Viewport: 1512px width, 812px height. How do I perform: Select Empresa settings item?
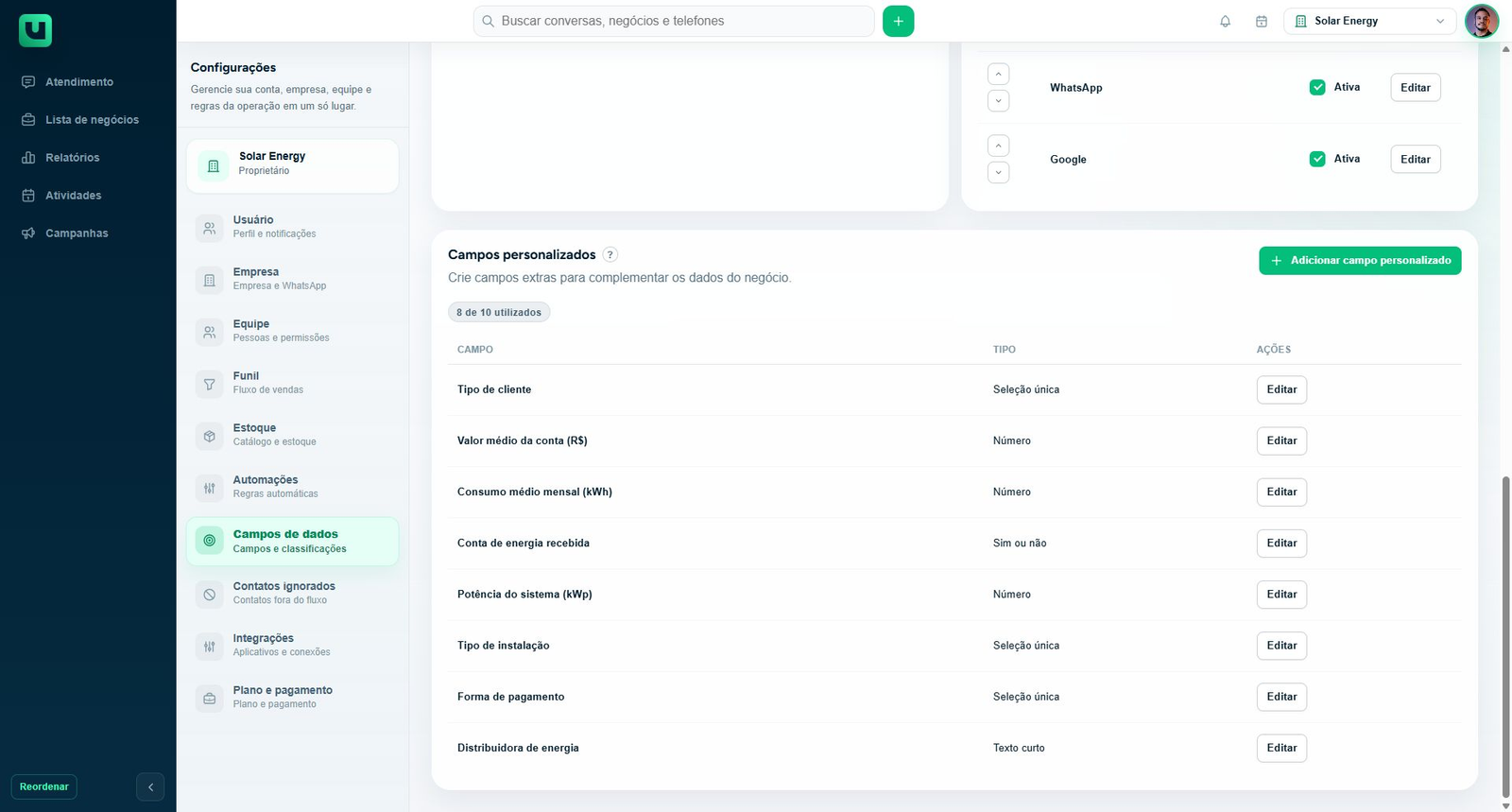(292, 279)
